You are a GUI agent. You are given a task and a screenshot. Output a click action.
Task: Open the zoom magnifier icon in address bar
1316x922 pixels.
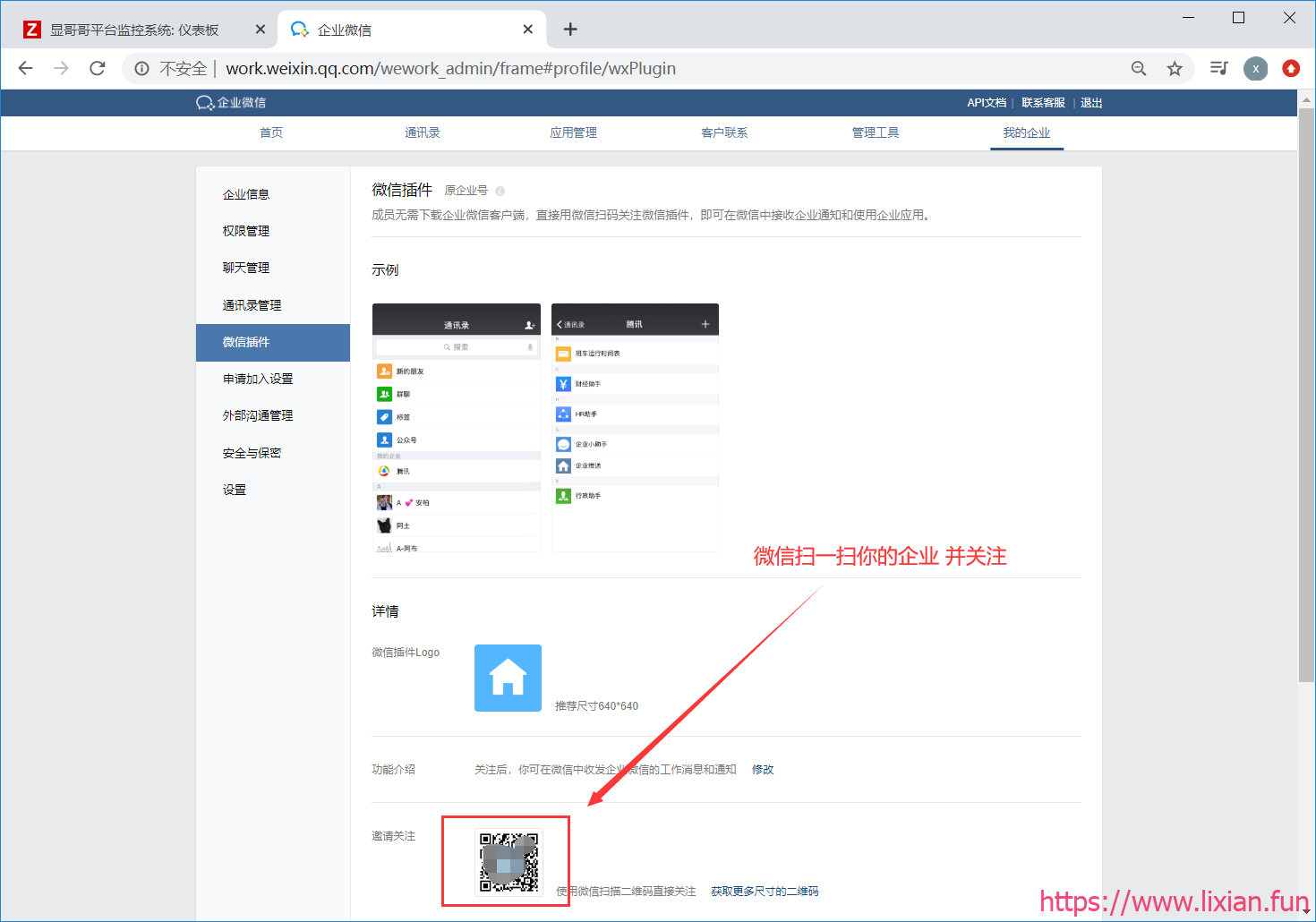[1139, 69]
